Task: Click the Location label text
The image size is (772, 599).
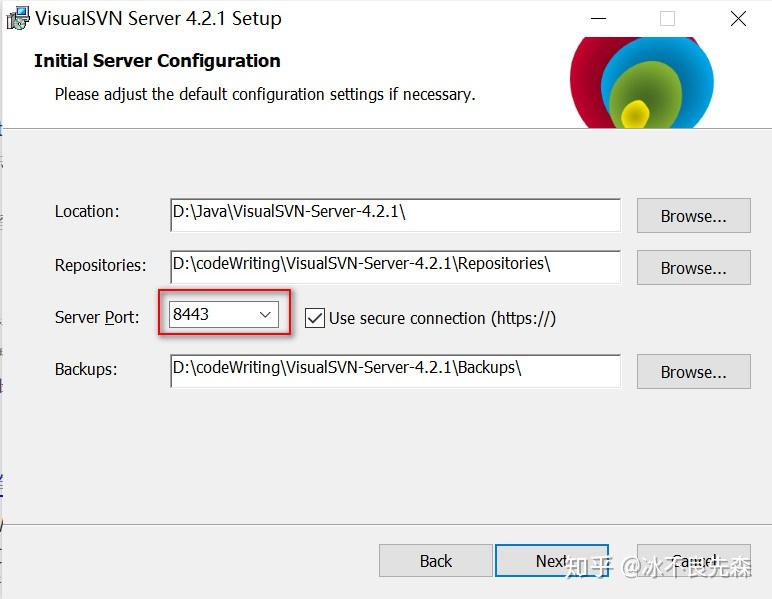Action: click(x=87, y=212)
